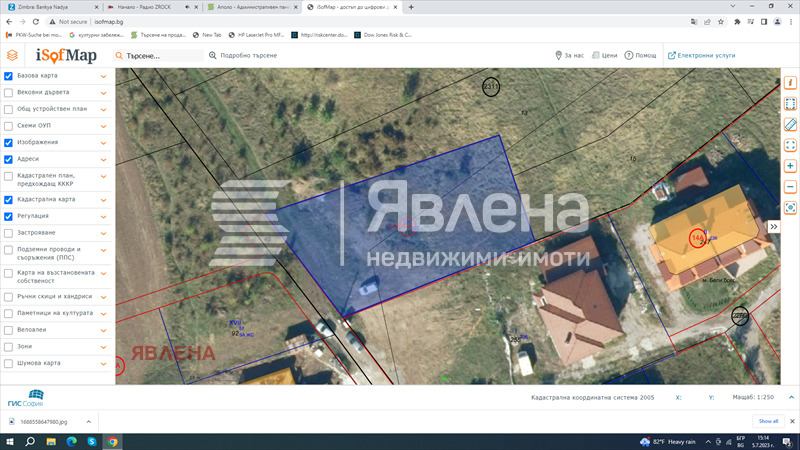
Task: Toggle the Кадастрална карта checkbox
Action: click(x=9, y=200)
